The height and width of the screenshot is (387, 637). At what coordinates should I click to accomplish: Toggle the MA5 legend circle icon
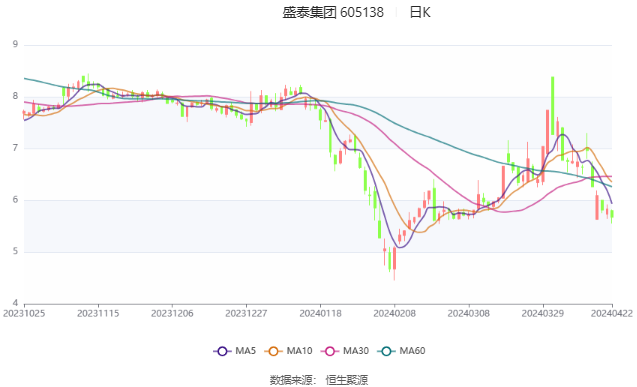click(x=222, y=351)
